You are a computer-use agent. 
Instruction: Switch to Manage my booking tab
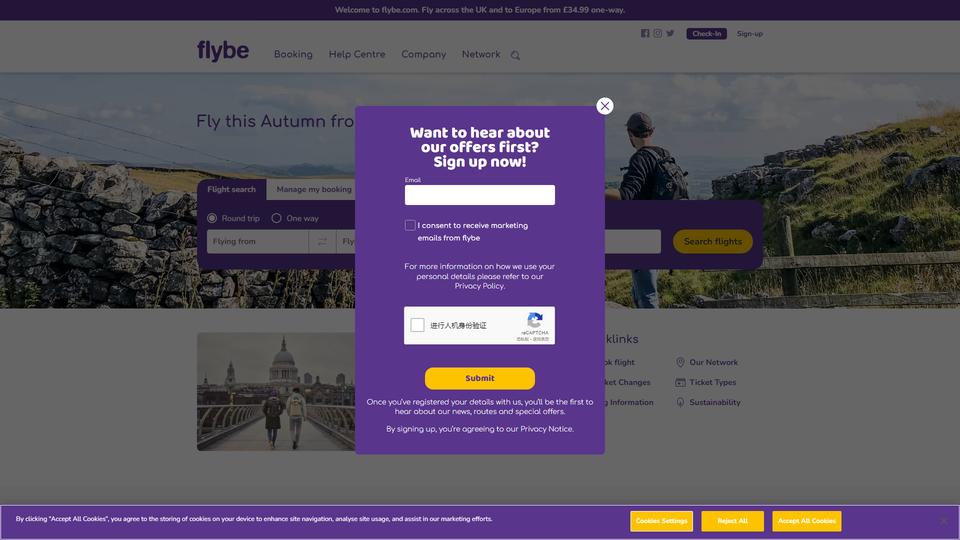pyautogui.click(x=314, y=190)
